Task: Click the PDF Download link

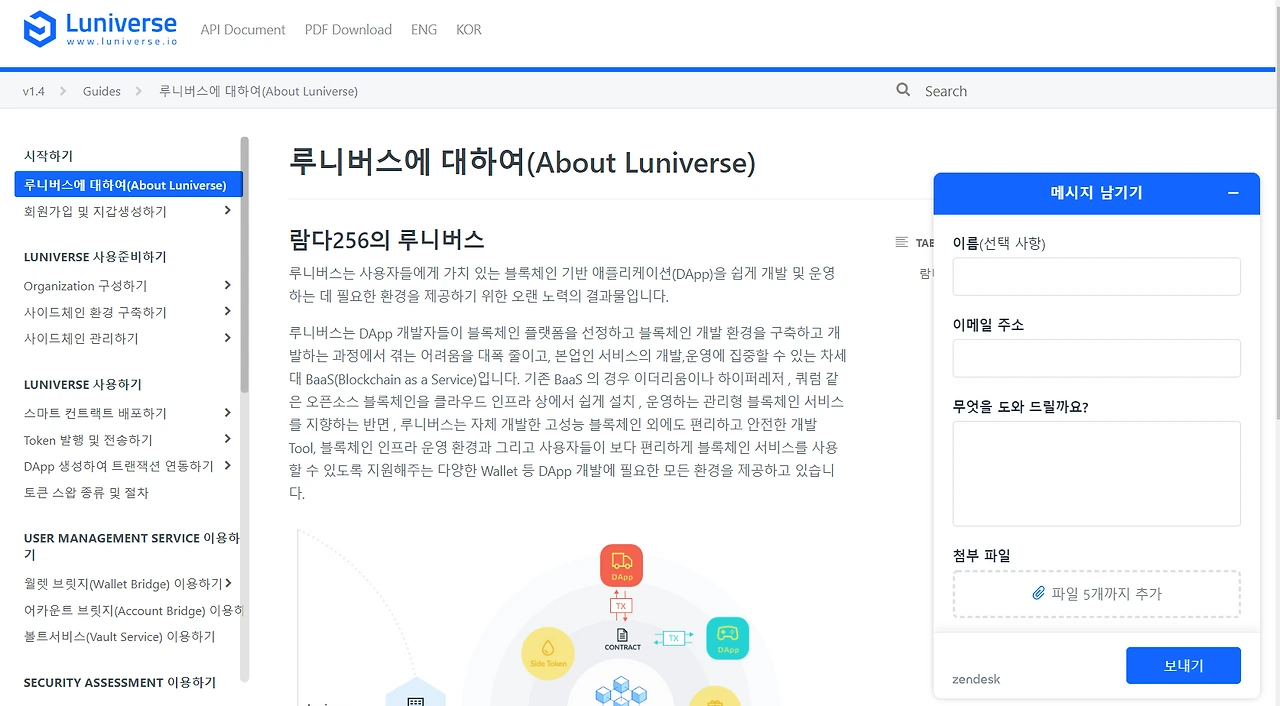Action: 348,29
